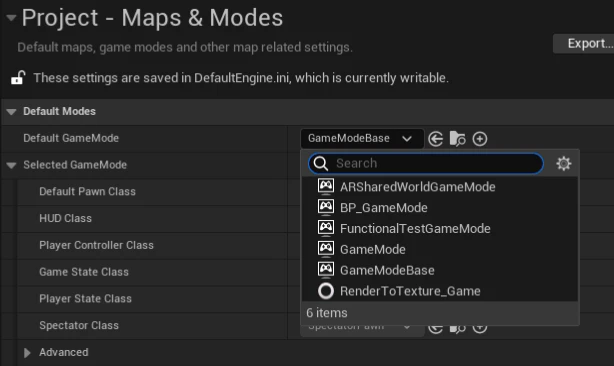Select the Game State Class row
This screenshot has height=366, width=614.
coord(152,272)
